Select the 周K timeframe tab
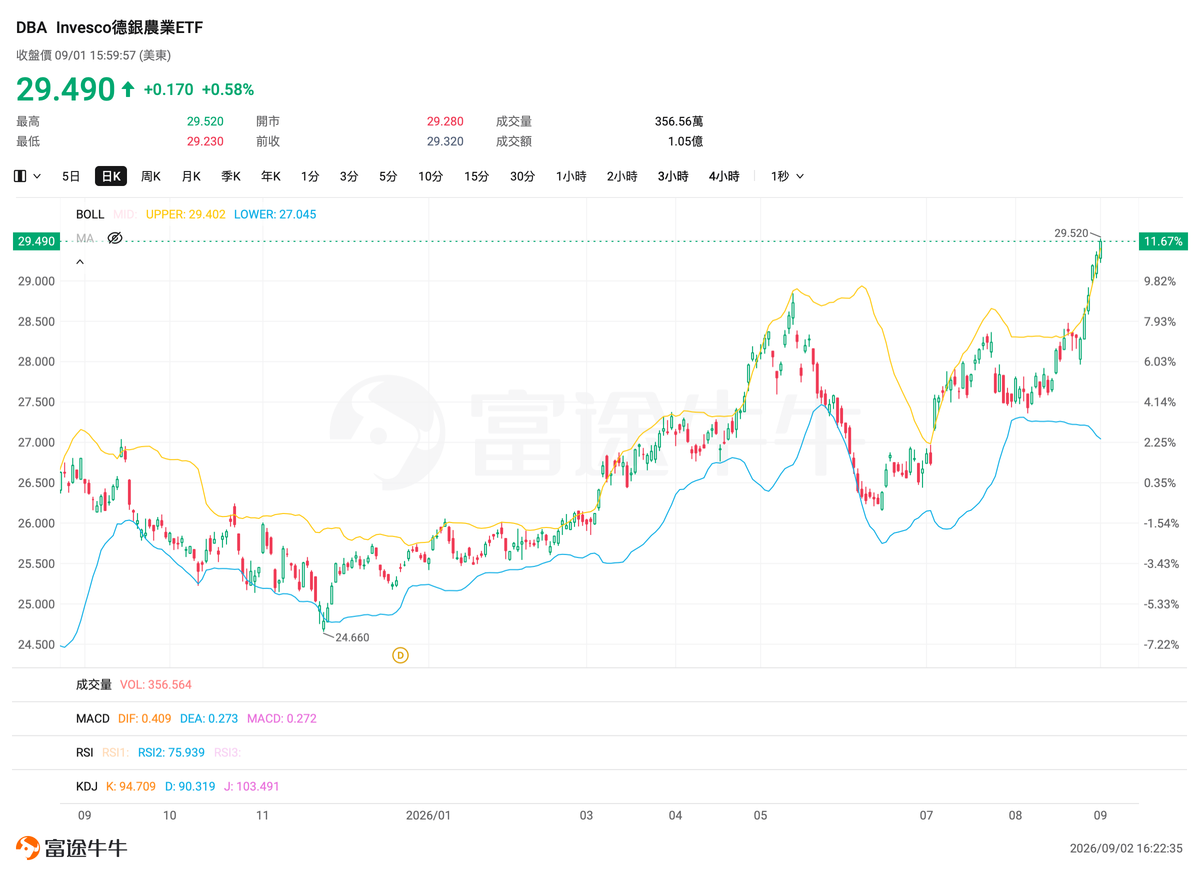Image resolution: width=1199 pixels, height=875 pixels. tap(151, 176)
